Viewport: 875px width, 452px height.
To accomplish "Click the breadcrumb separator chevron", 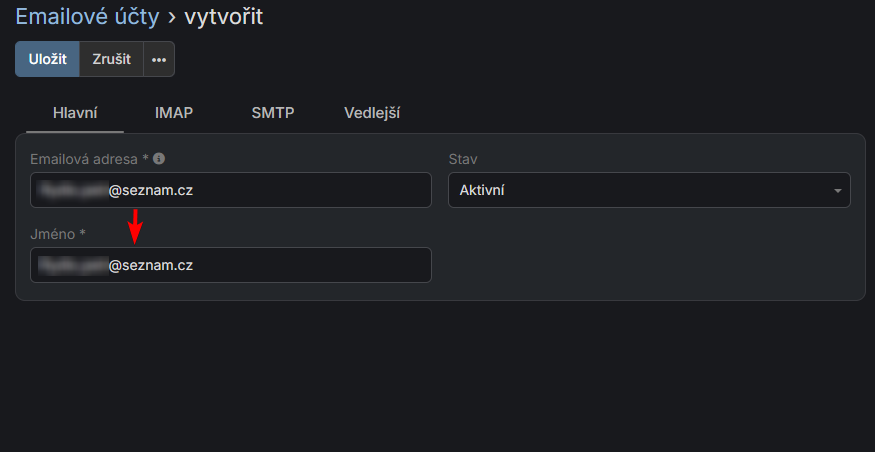I will (171, 17).
